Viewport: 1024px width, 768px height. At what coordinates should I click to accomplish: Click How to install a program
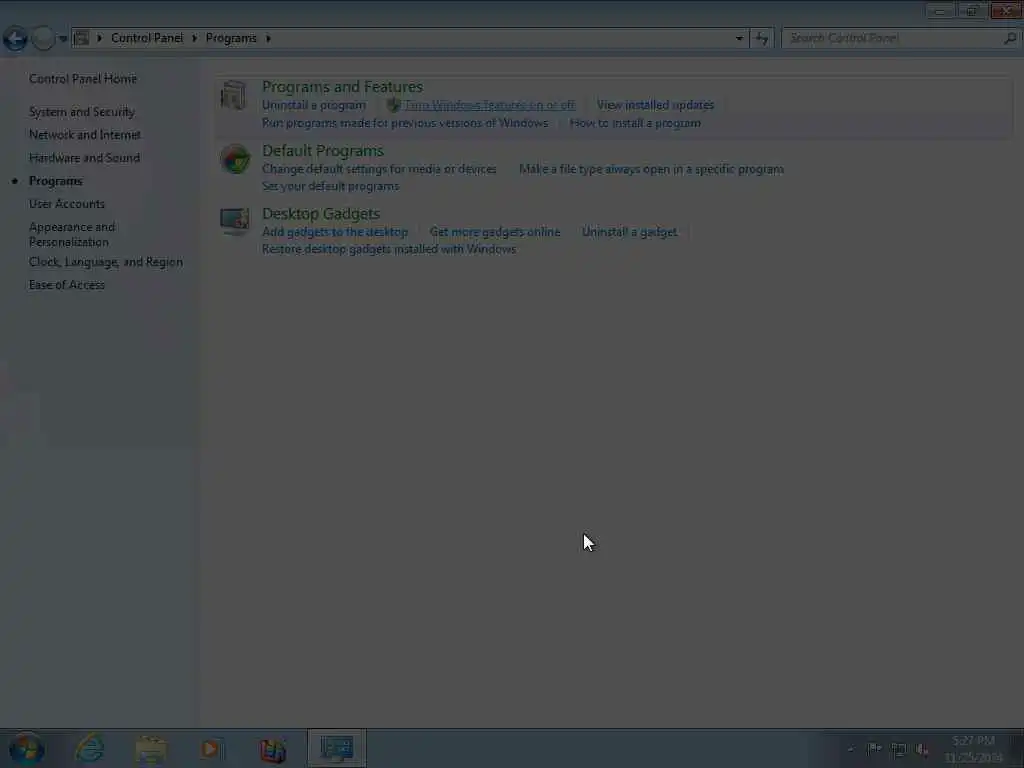(x=635, y=123)
